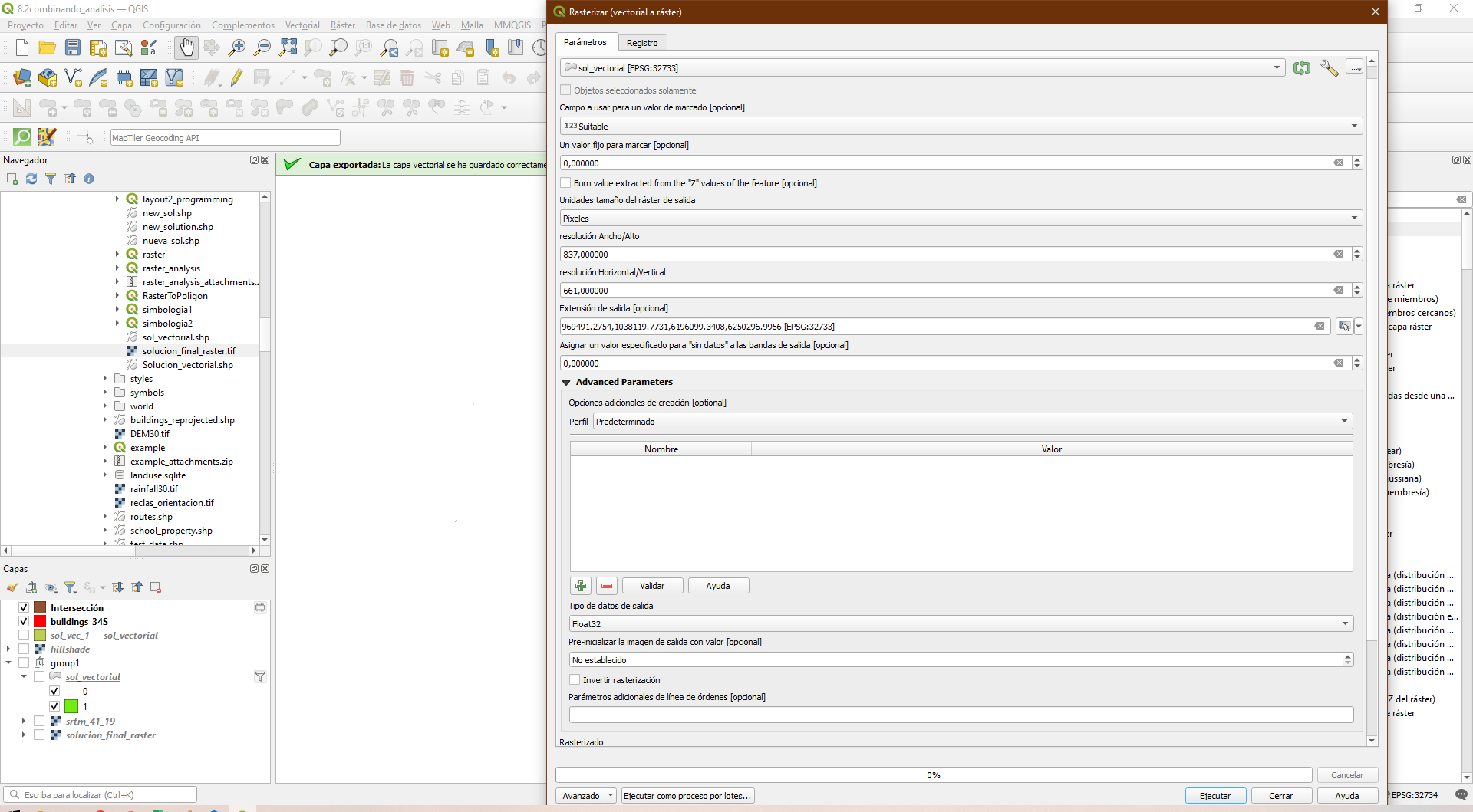Click the New Project icon
Screen dimensions: 1473x812
22,48
